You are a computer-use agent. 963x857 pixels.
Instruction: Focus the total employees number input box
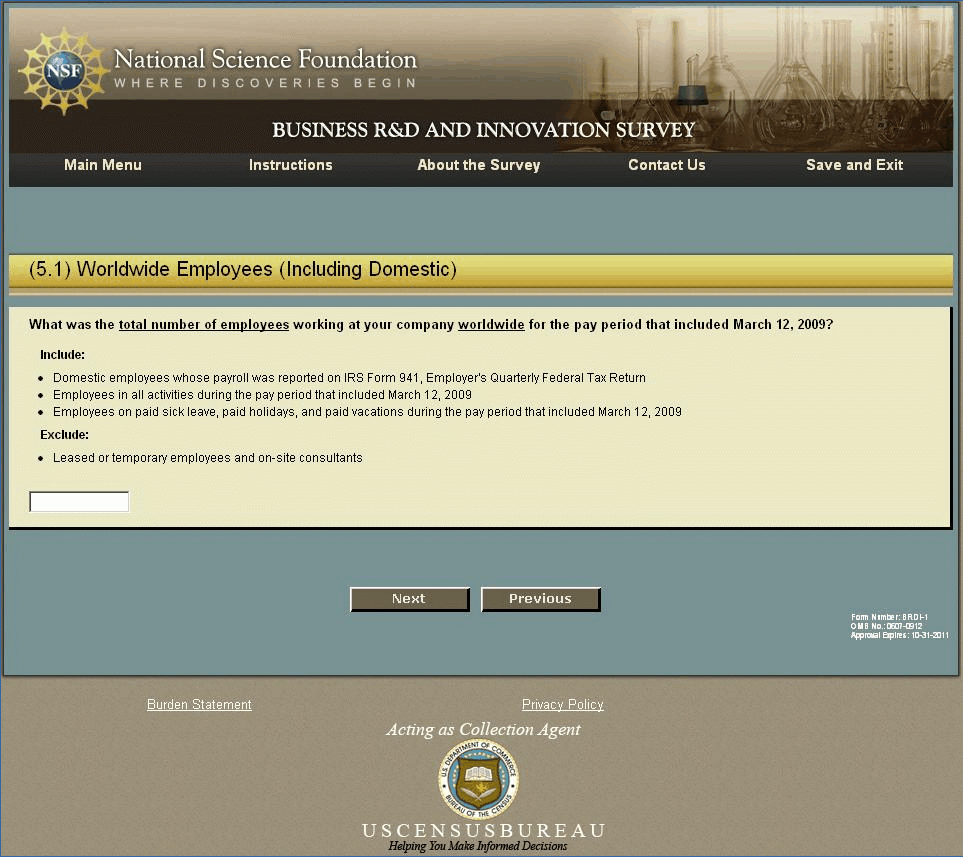[x=79, y=502]
